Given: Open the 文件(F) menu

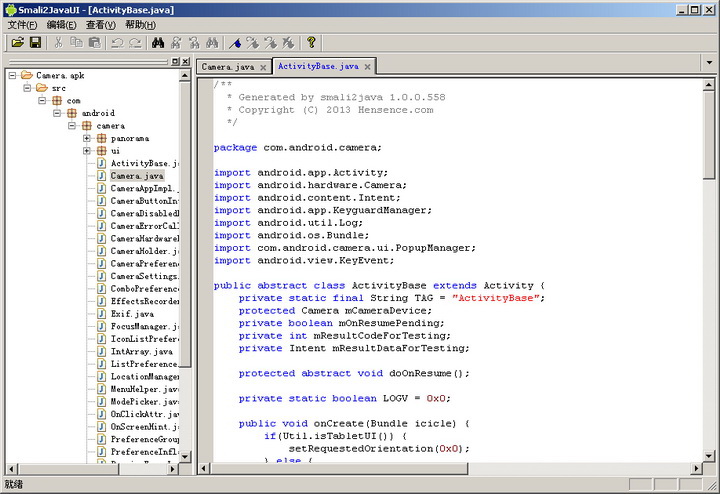Looking at the screenshot, I should [22, 24].
